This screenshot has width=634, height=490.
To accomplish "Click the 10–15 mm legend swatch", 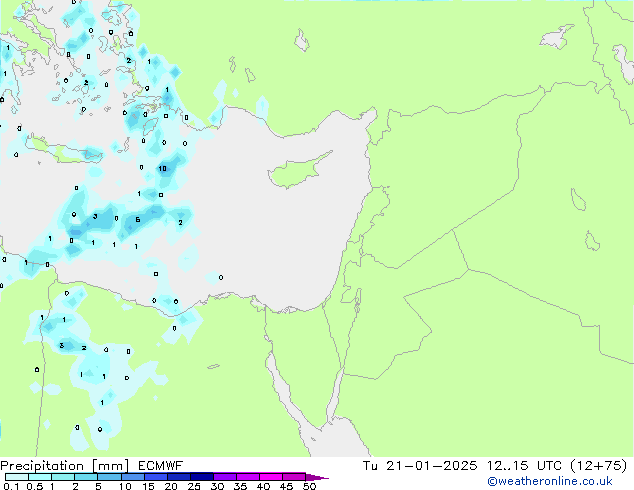I will [133, 477].
